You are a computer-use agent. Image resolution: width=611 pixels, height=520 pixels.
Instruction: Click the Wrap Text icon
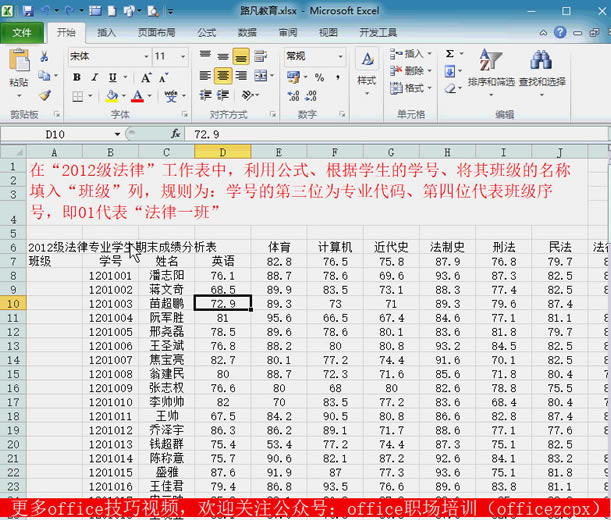point(260,57)
